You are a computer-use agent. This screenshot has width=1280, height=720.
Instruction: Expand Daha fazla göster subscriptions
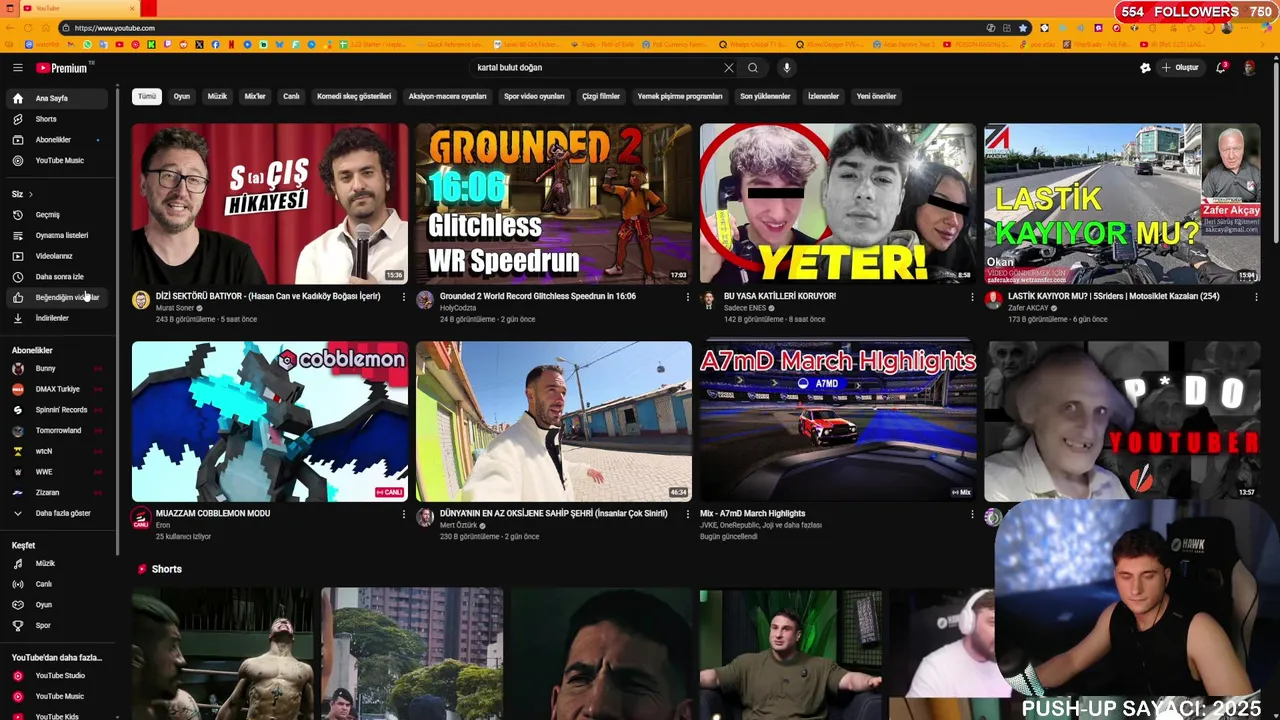click(x=58, y=513)
